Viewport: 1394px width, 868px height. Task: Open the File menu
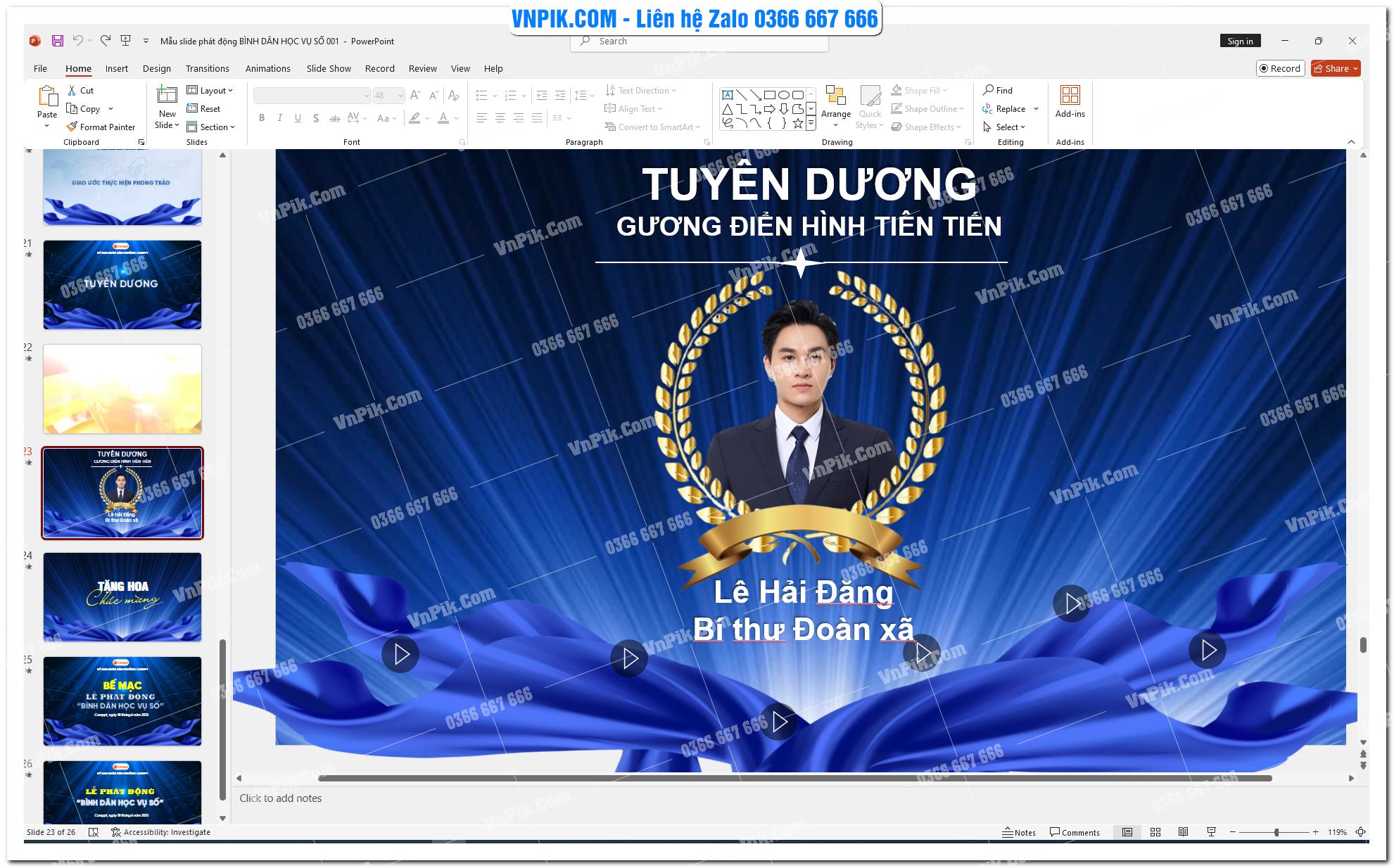(40, 68)
